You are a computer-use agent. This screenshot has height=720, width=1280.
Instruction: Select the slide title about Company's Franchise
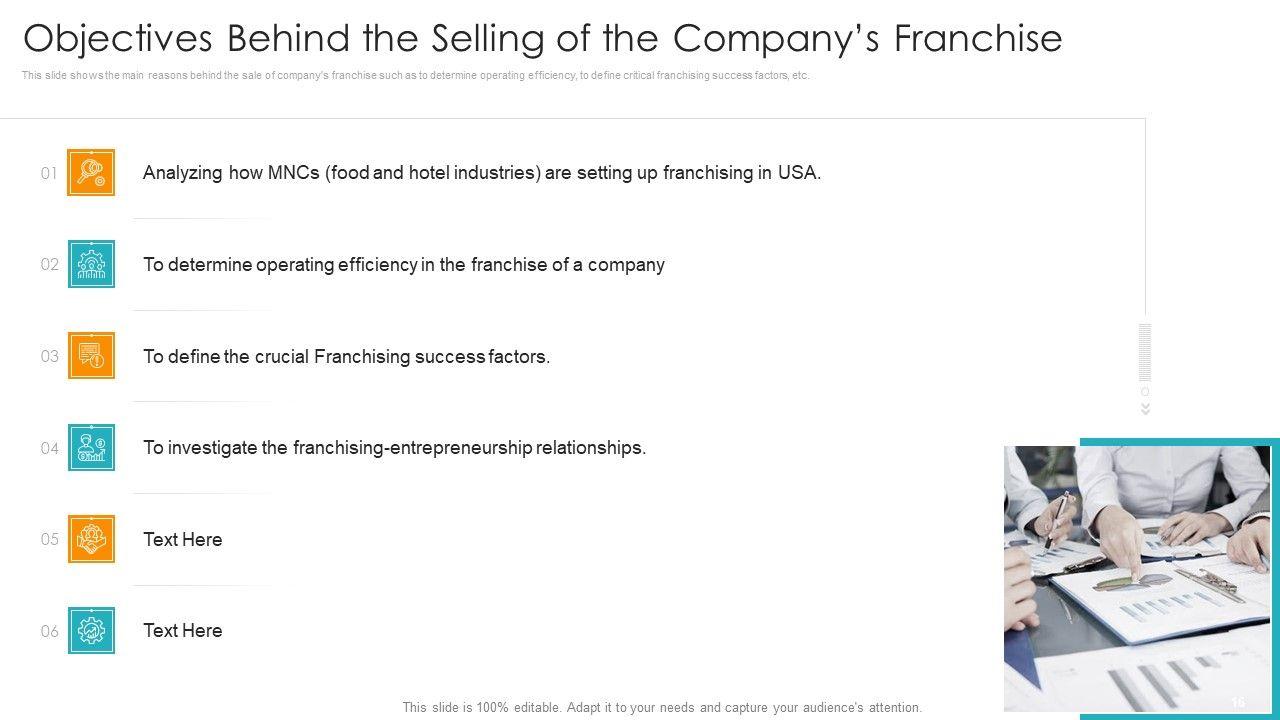pos(542,38)
